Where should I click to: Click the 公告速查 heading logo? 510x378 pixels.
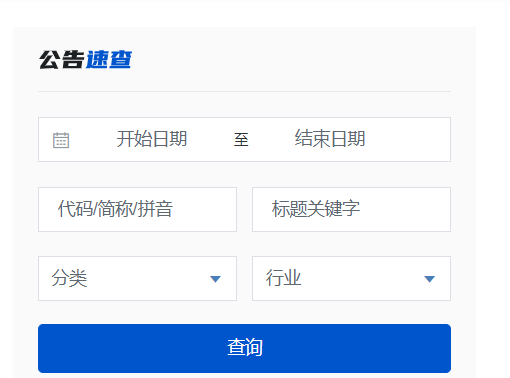[x=85, y=60]
